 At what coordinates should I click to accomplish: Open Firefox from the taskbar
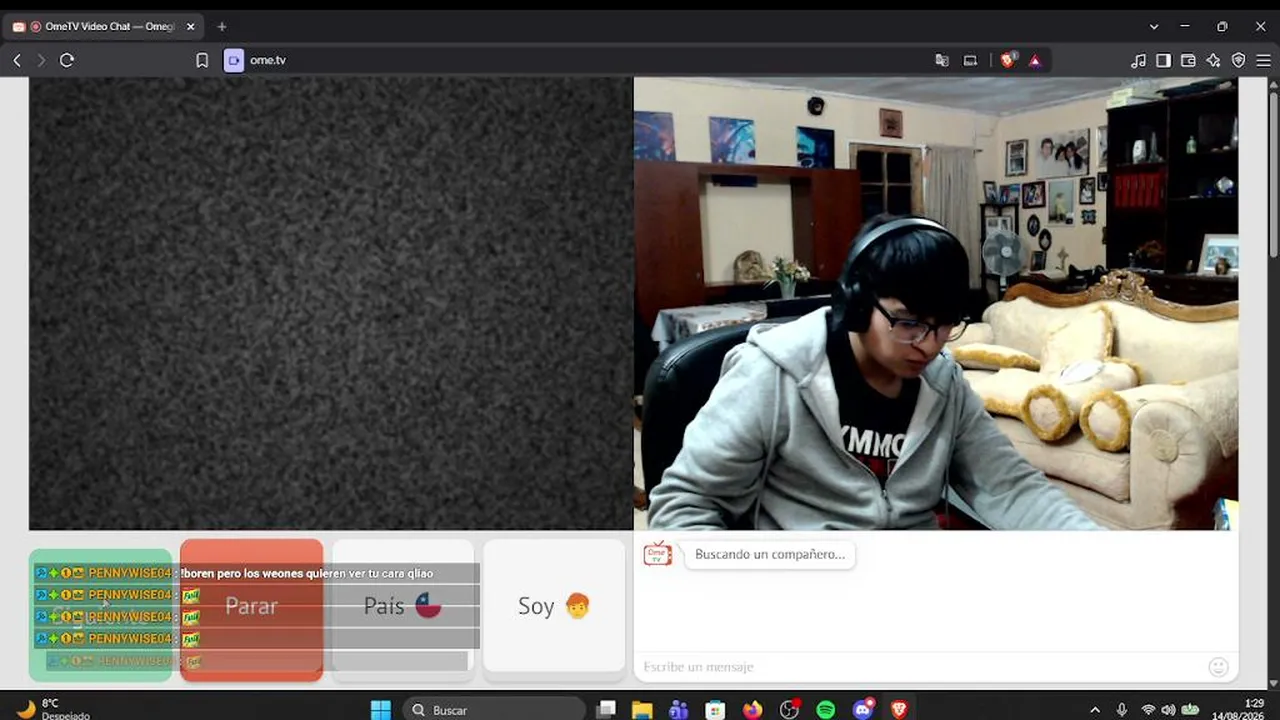point(752,710)
